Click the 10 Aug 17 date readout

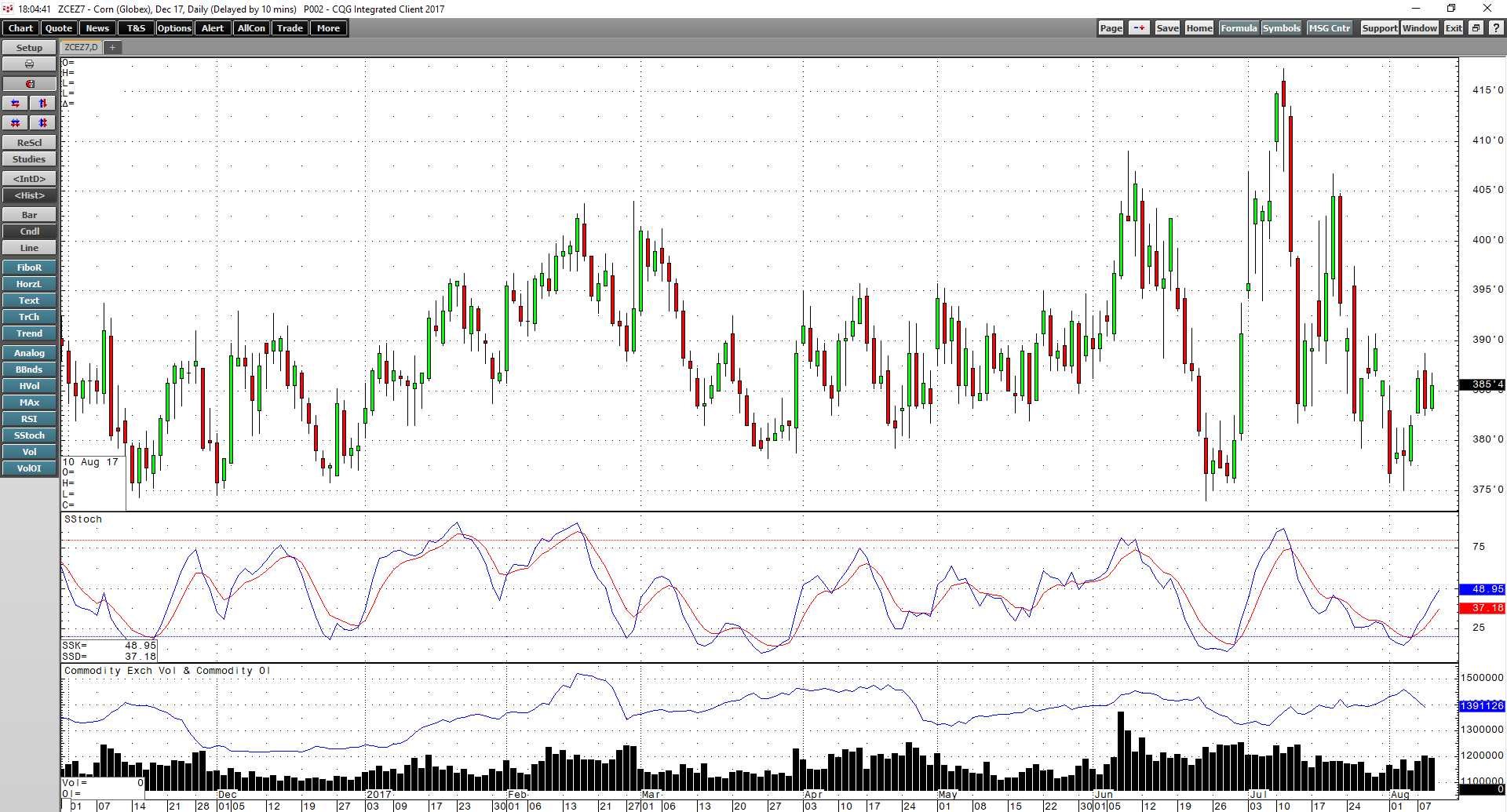tap(90, 462)
